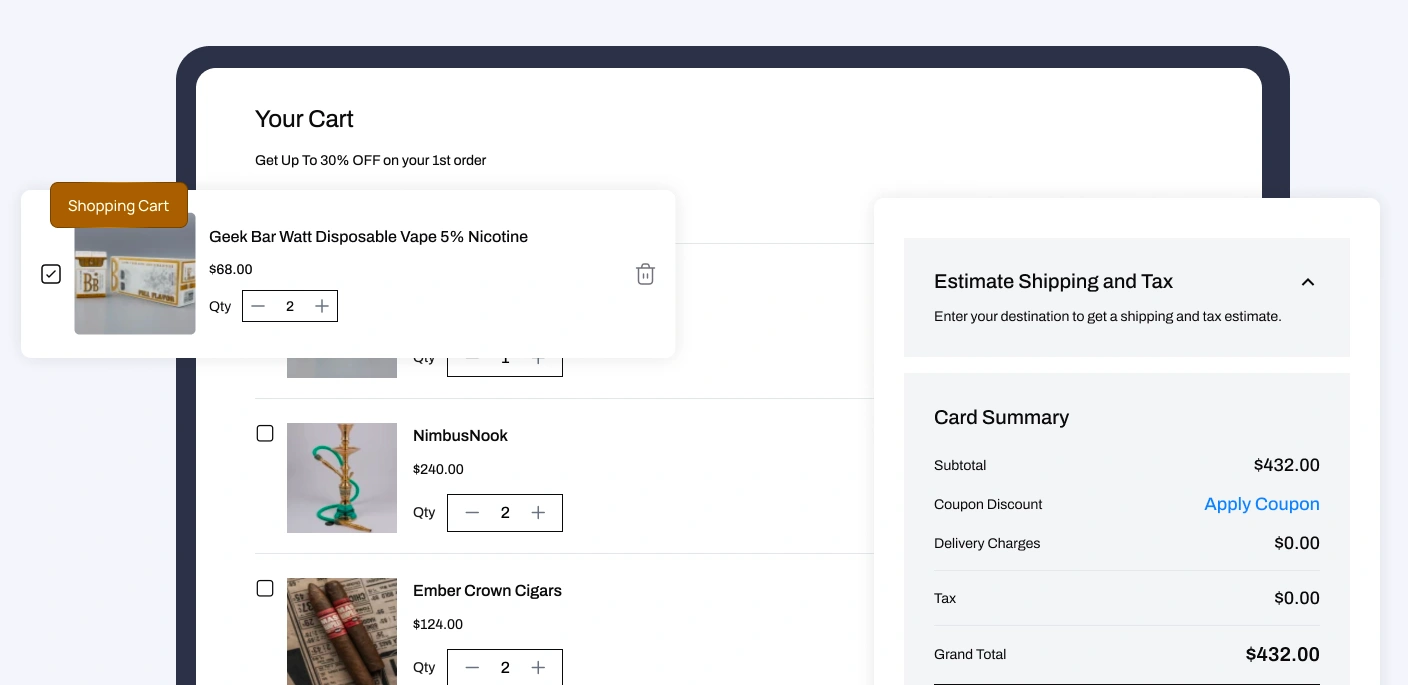Open the NimbusNook hookah product image
Image resolution: width=1408 pixels, height=685 pixels.
[x=342, y=478]
